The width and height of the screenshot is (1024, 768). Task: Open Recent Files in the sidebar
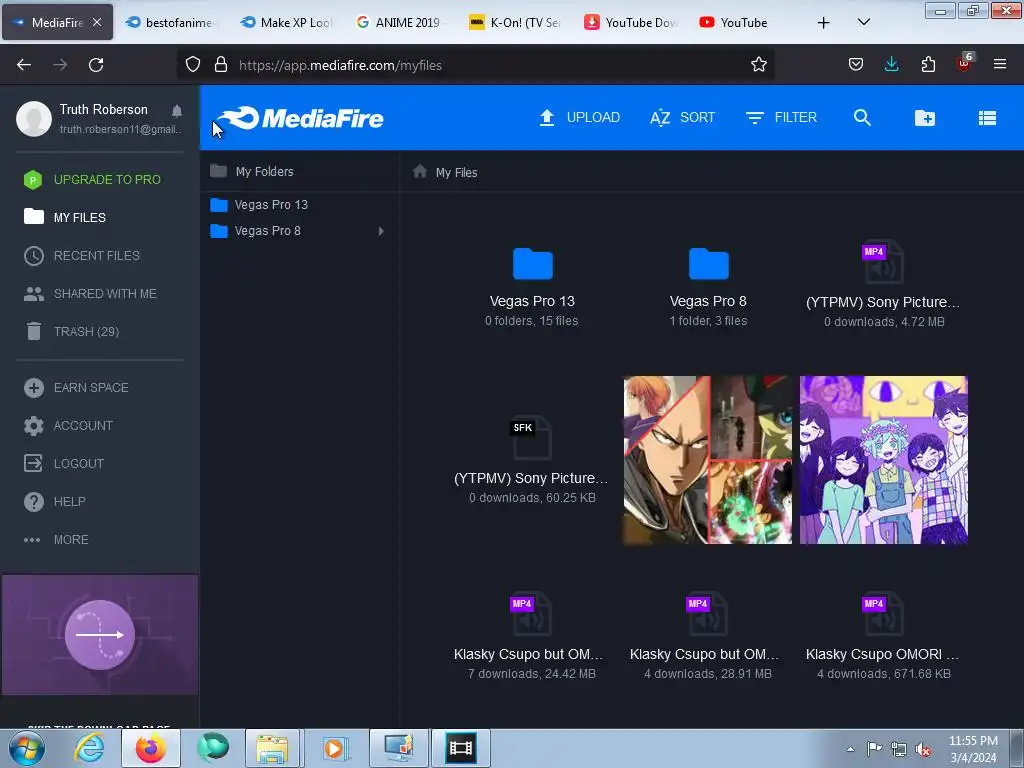click(82, 255)
